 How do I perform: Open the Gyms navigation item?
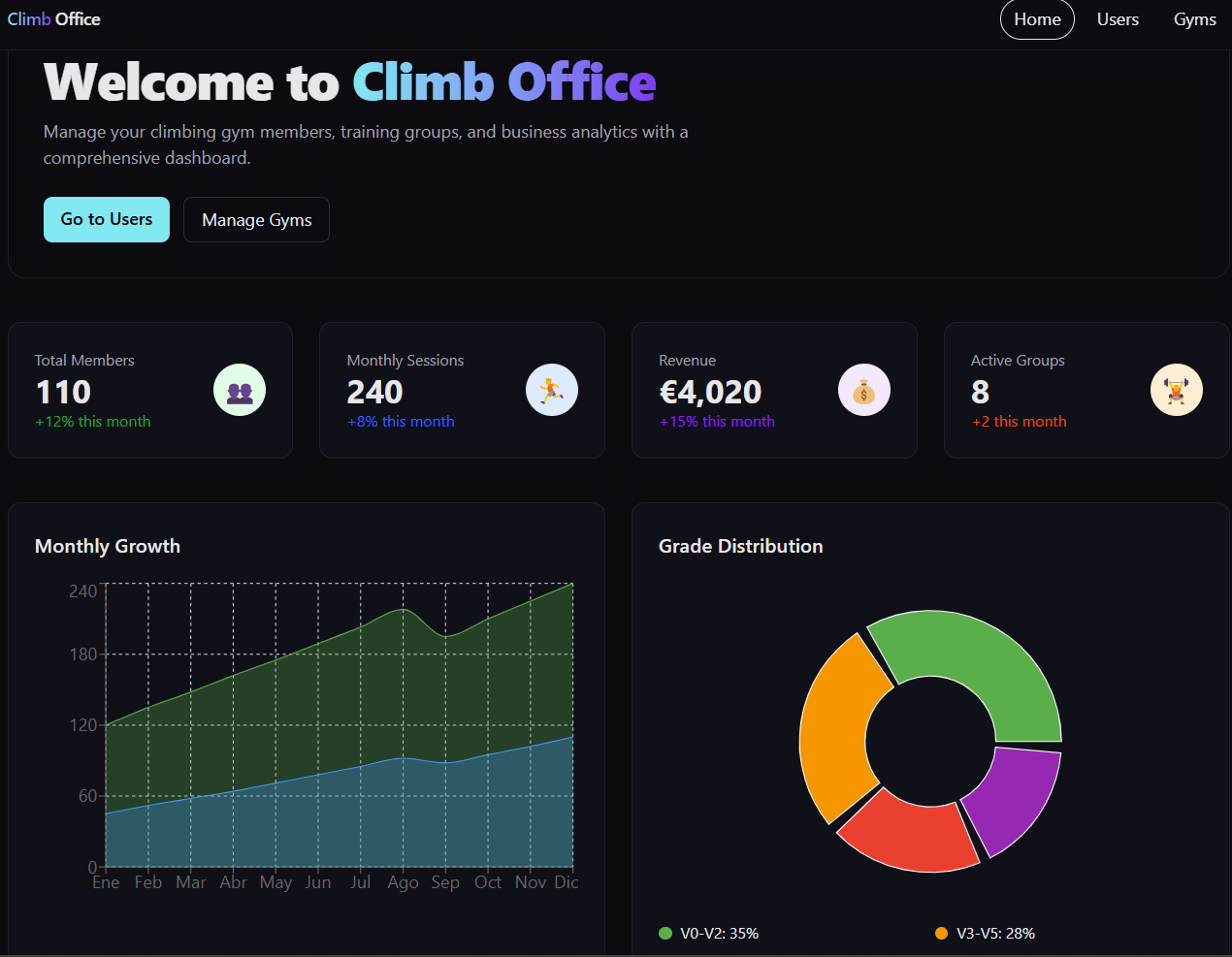pos(1194,18)
